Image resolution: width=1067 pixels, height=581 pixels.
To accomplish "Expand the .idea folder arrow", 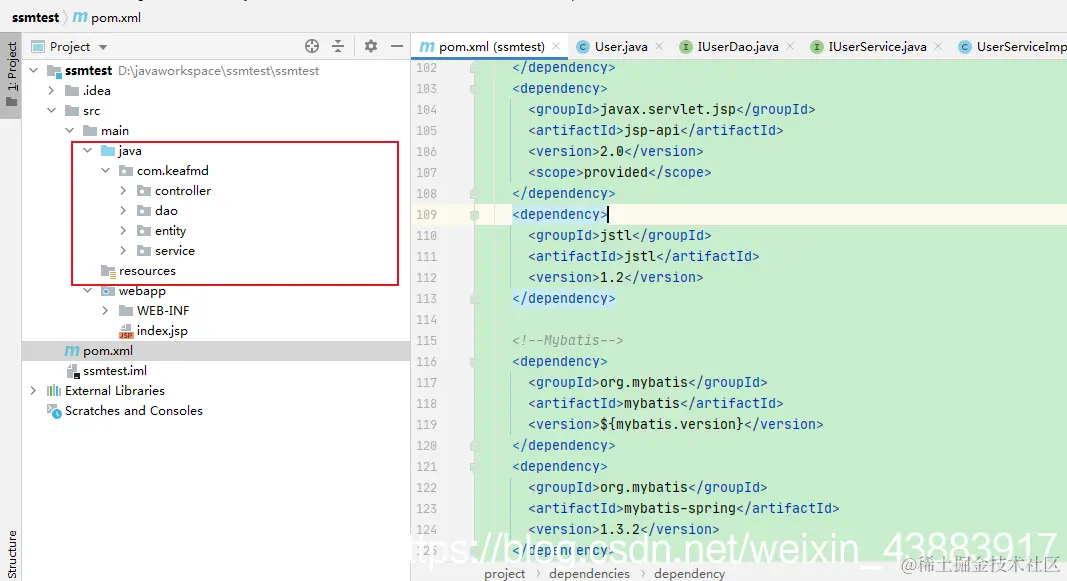I will 51,90.
